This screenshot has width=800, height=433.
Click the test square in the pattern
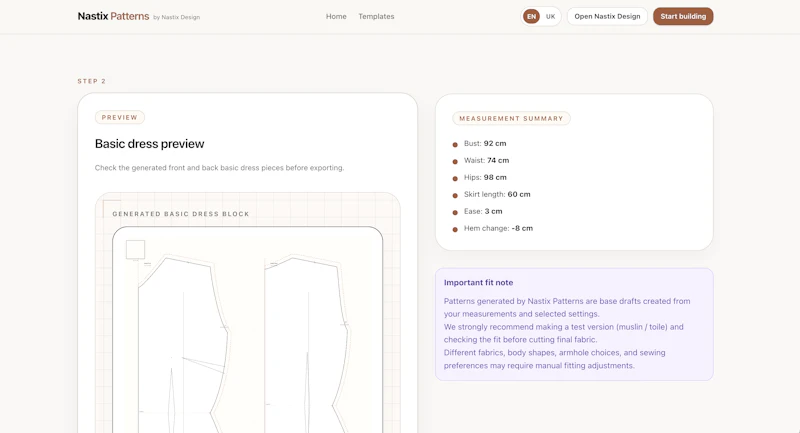135,250
